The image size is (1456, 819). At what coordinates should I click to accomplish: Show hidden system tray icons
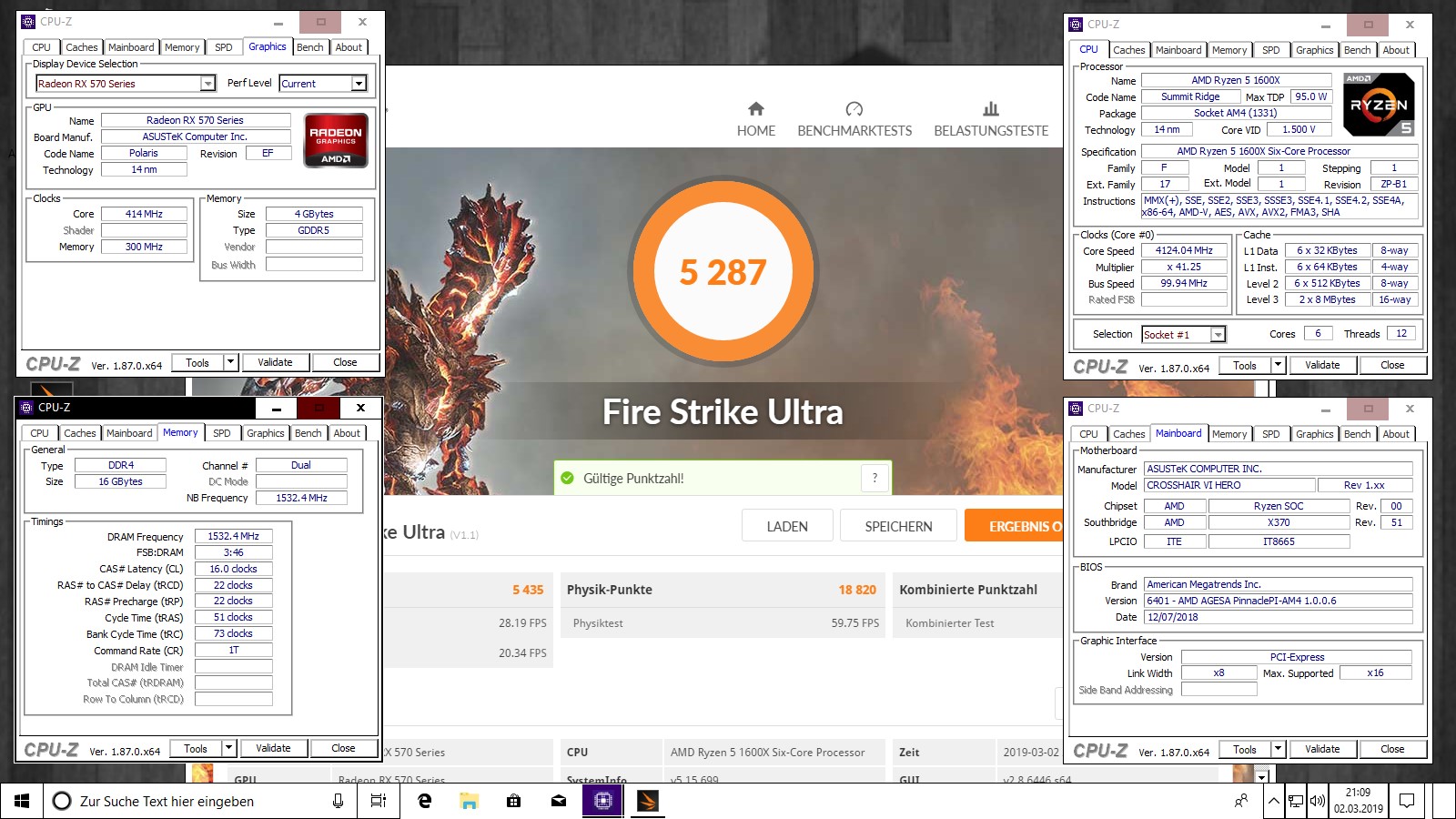1274,801
